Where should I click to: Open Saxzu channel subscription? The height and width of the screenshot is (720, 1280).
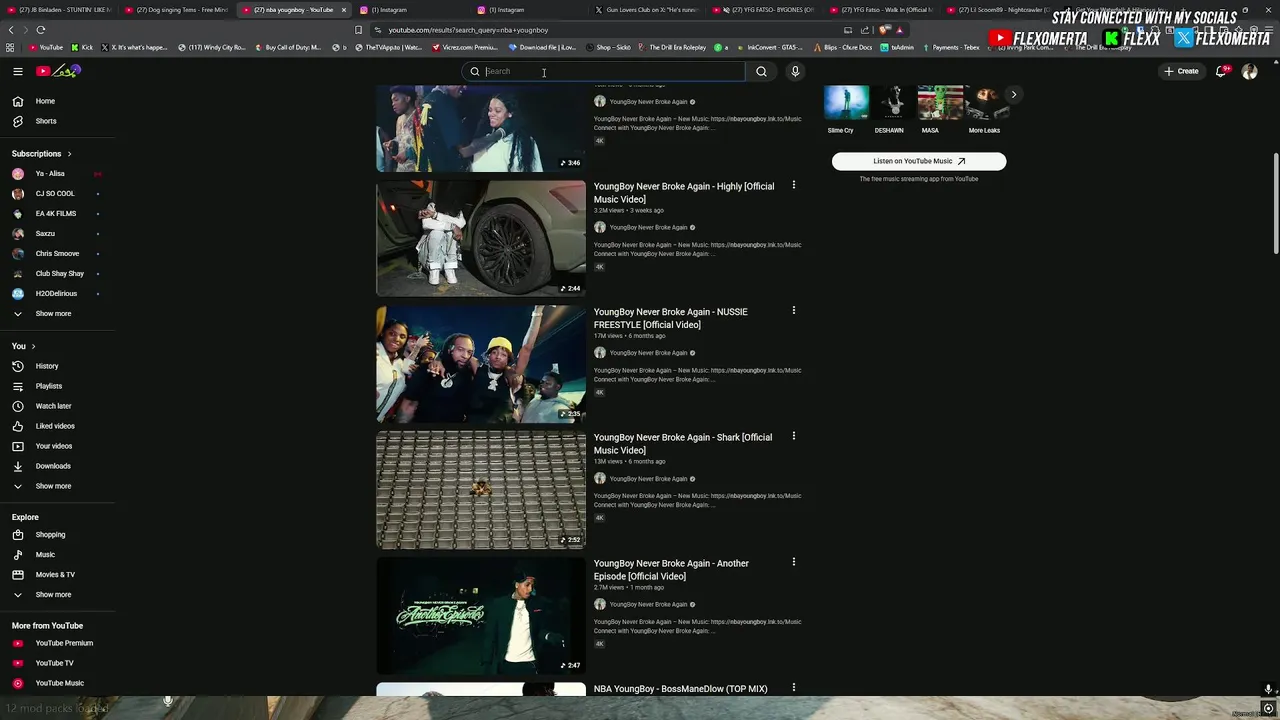click(58, 233)
